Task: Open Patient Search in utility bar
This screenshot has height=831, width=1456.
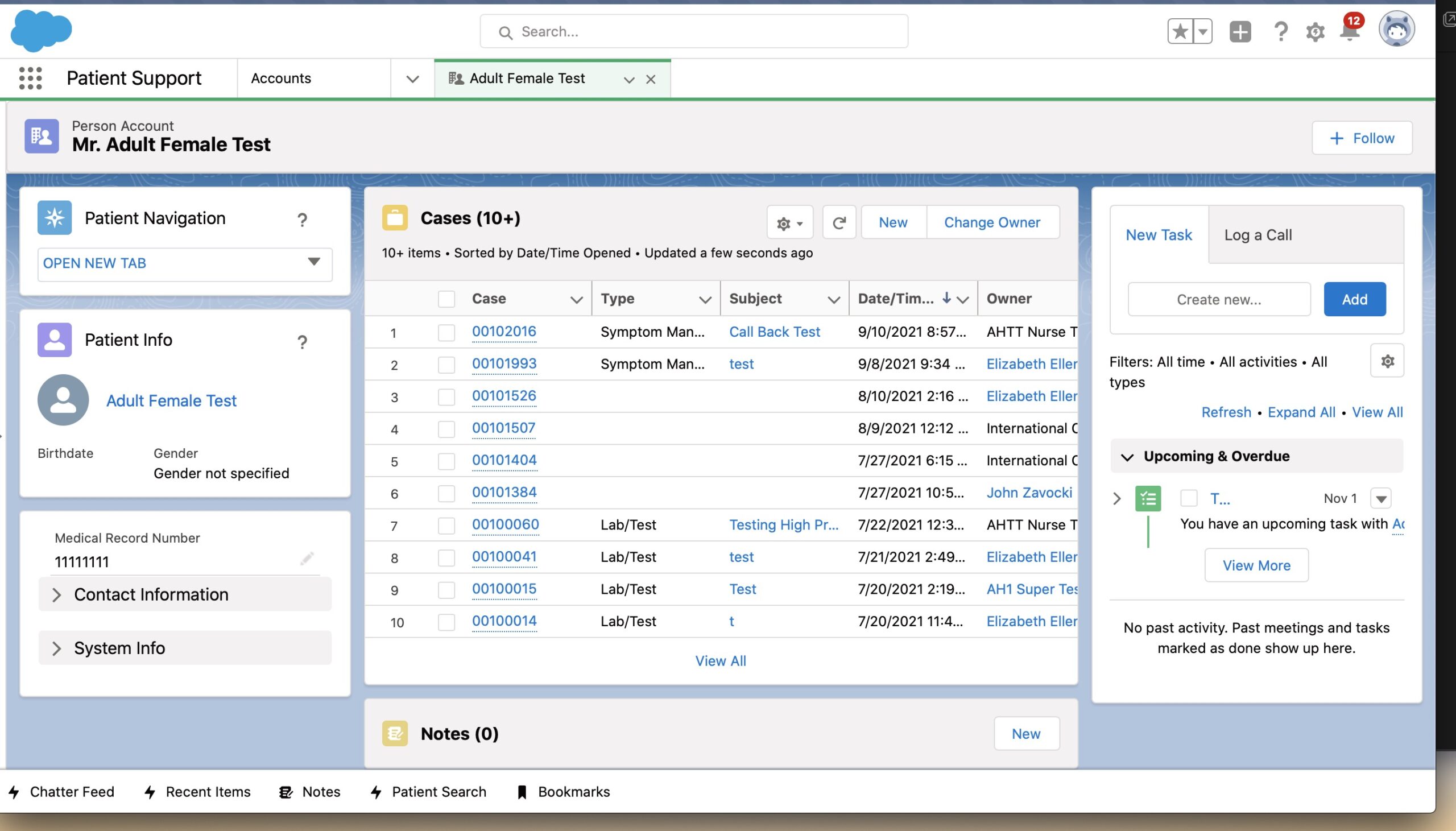Action: tap(428, 792)
